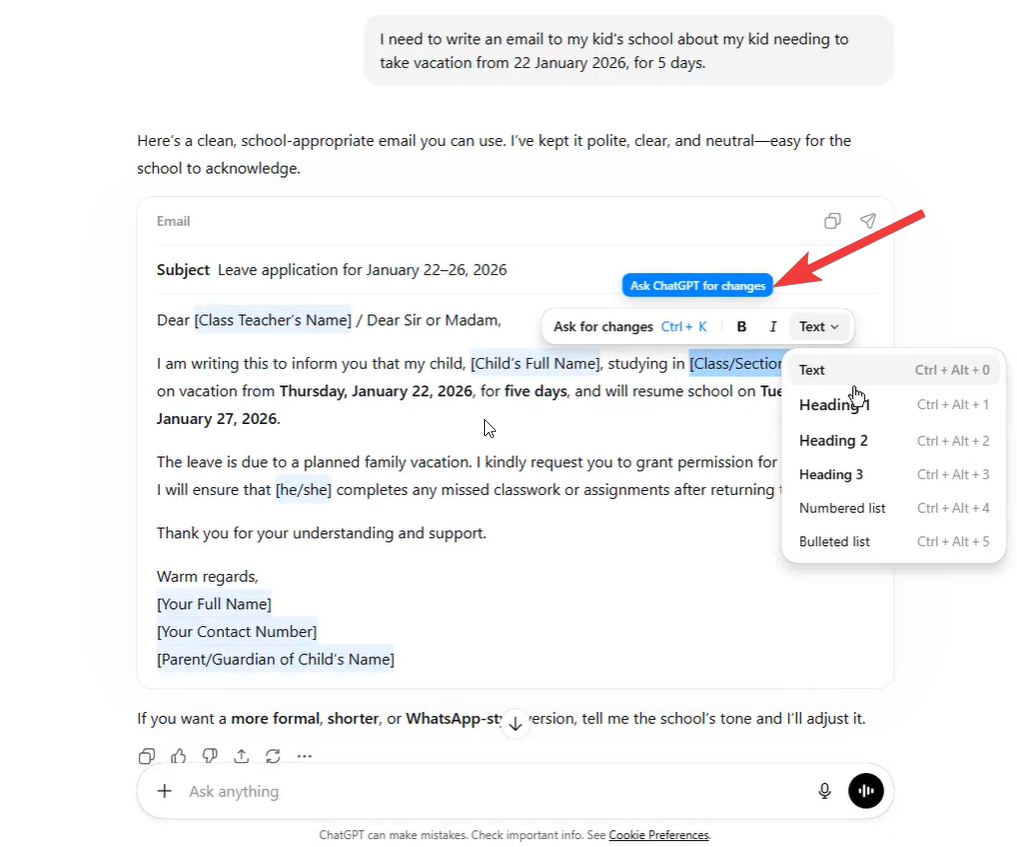Viewport: 1017px width, 847px height.
Task: Jump to bottom with down arrow button
Action: [x=515, y=724]
